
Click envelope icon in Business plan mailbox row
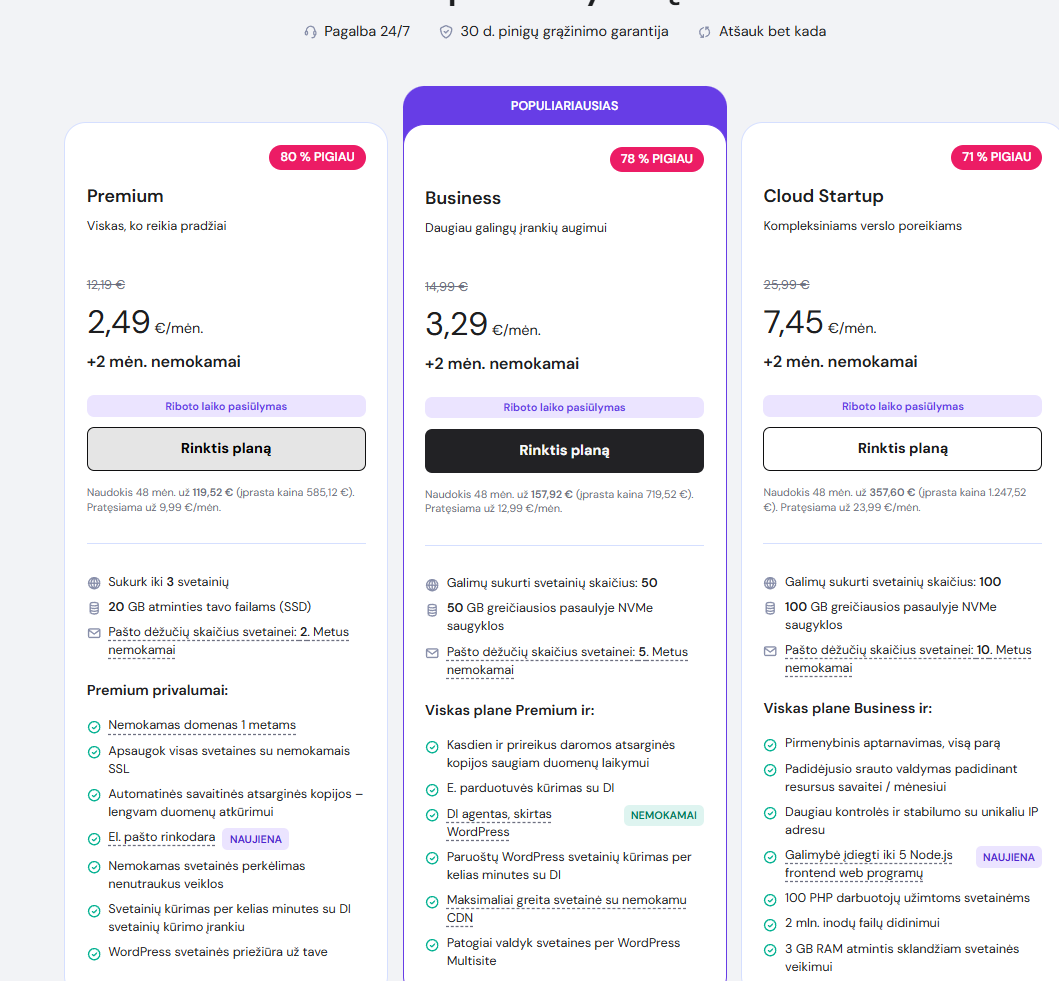pos(432,653)
